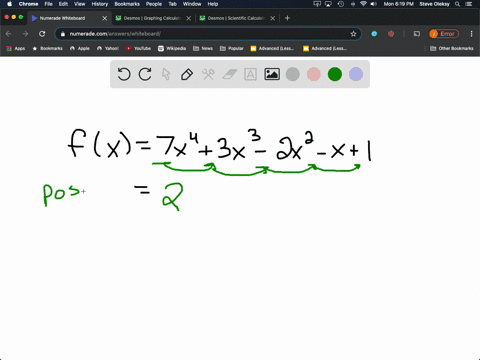Open the volume control icon

(374, 4)
